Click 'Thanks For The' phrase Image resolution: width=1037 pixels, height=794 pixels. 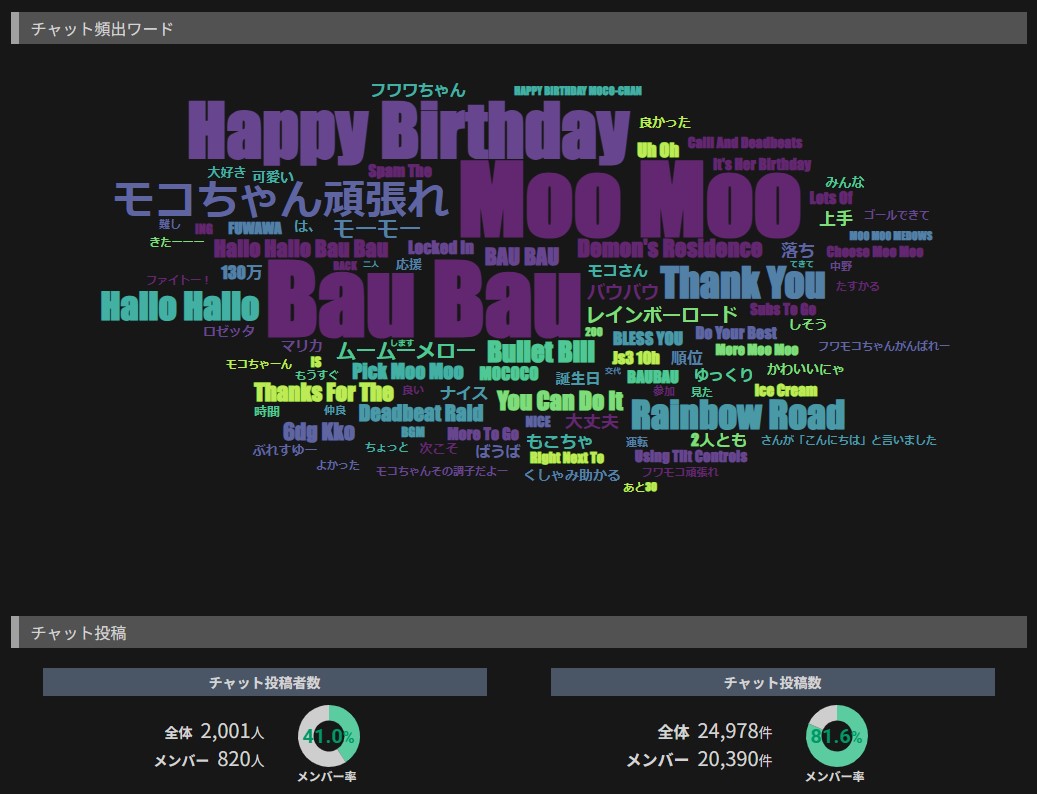[324, 393]
